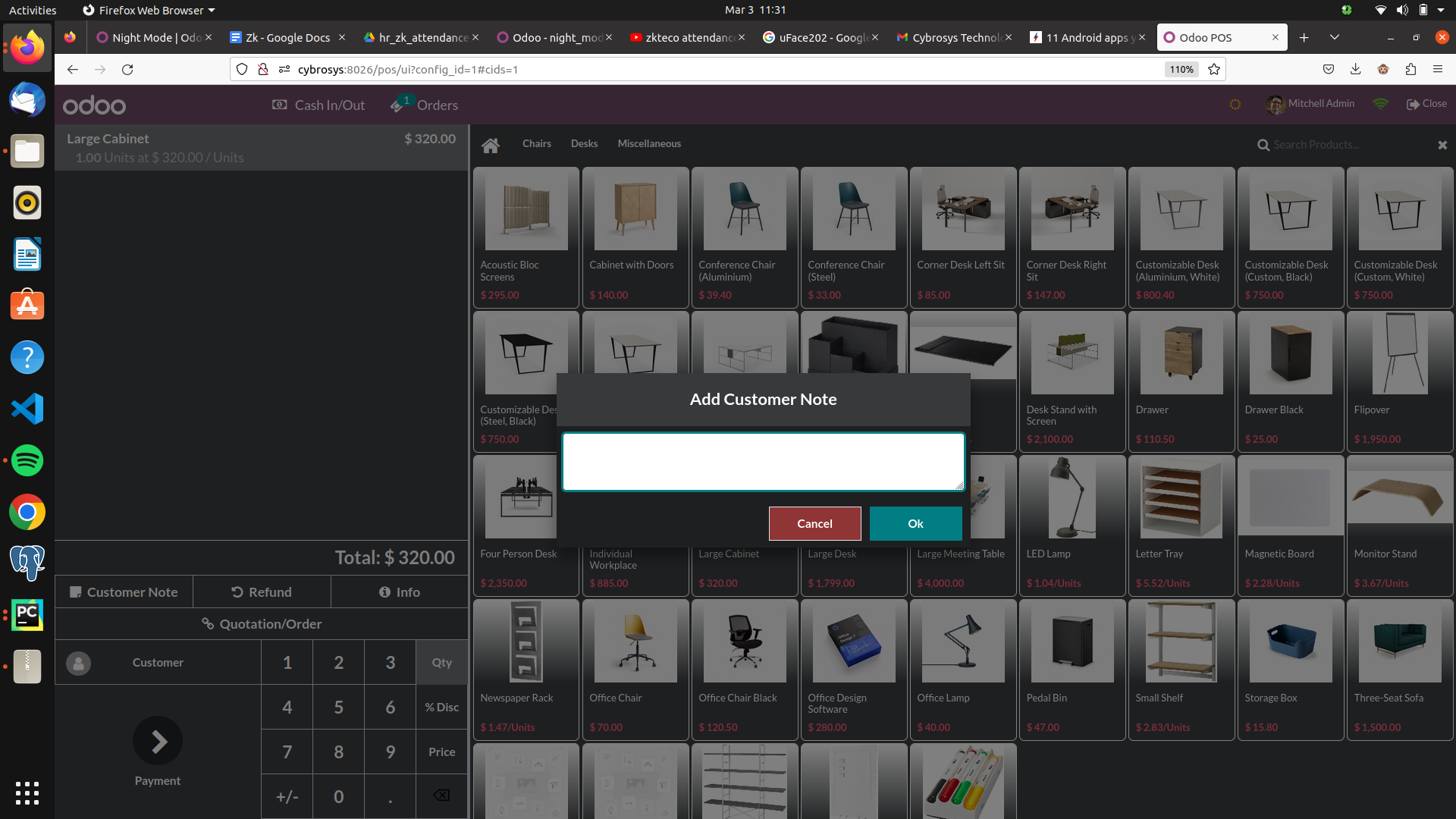1456x819 pixels.
Task: Toggle Price mode on numpad
Action: (441, 752)
